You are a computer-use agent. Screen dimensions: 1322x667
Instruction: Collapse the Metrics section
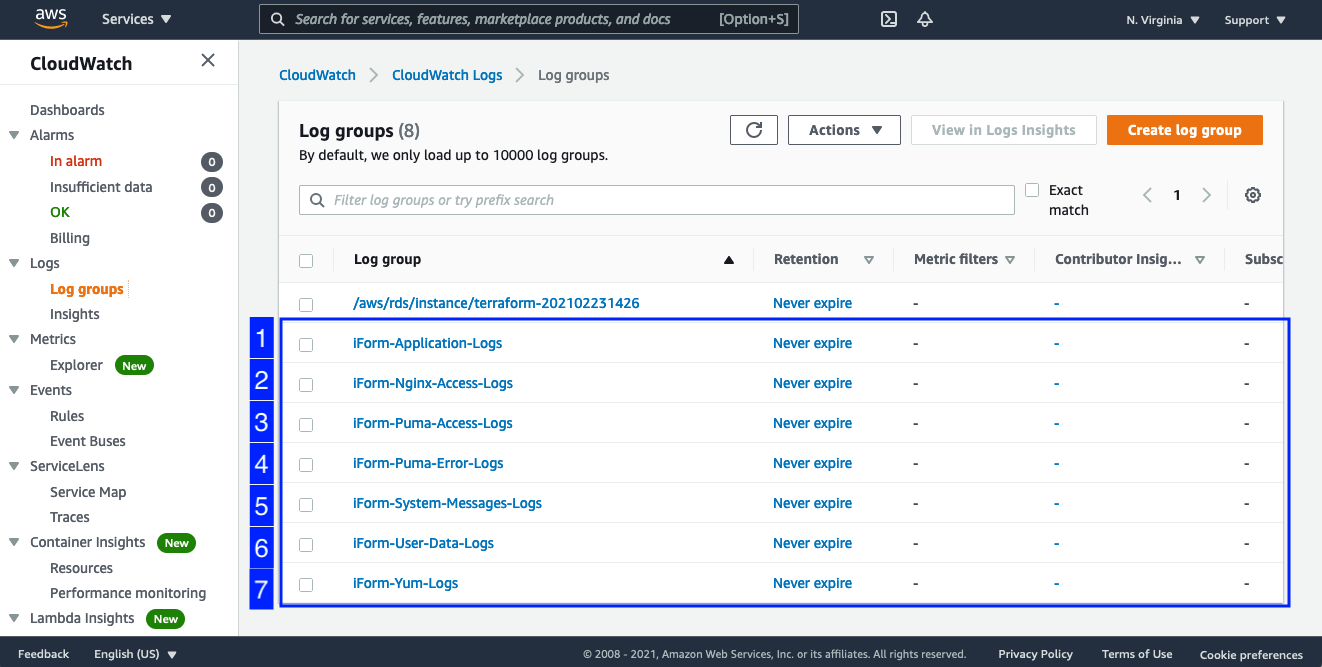tap(14, 339)
